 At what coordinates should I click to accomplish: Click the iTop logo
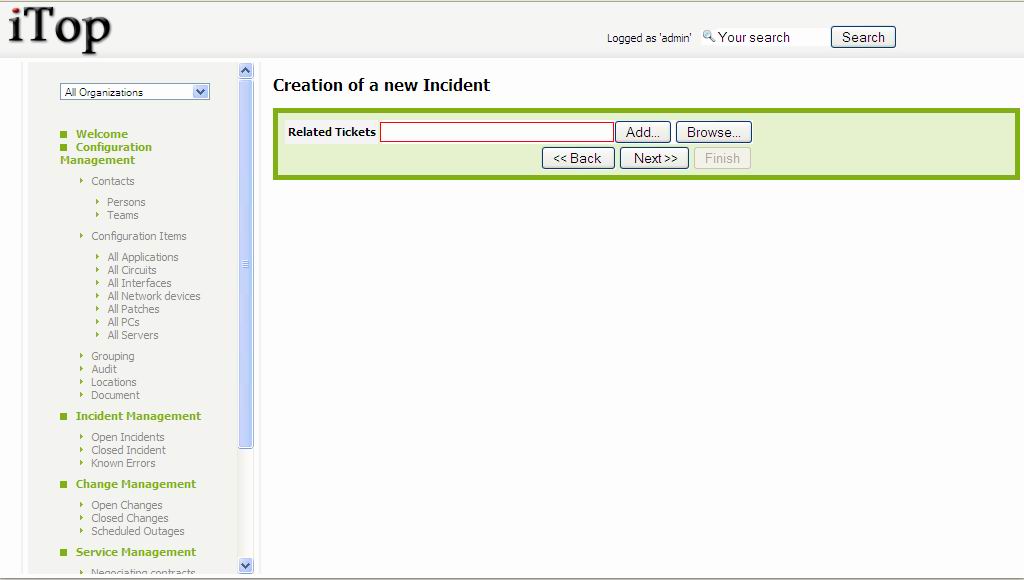coord(59,29)
